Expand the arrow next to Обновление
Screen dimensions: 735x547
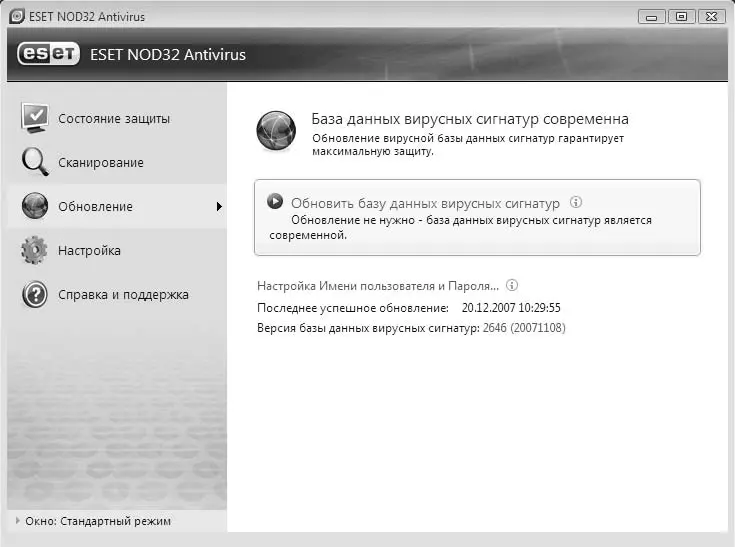[x=219, y=207]
